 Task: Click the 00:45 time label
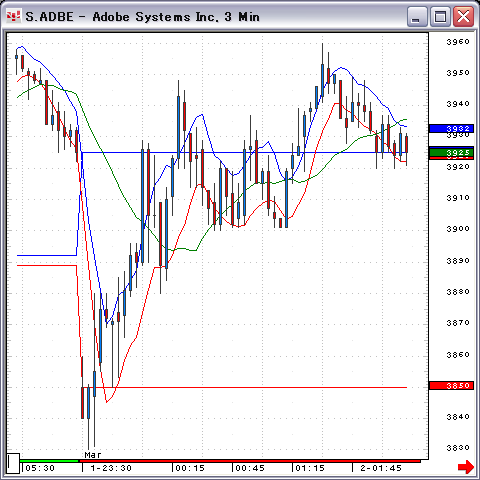[x=250, y=468]
